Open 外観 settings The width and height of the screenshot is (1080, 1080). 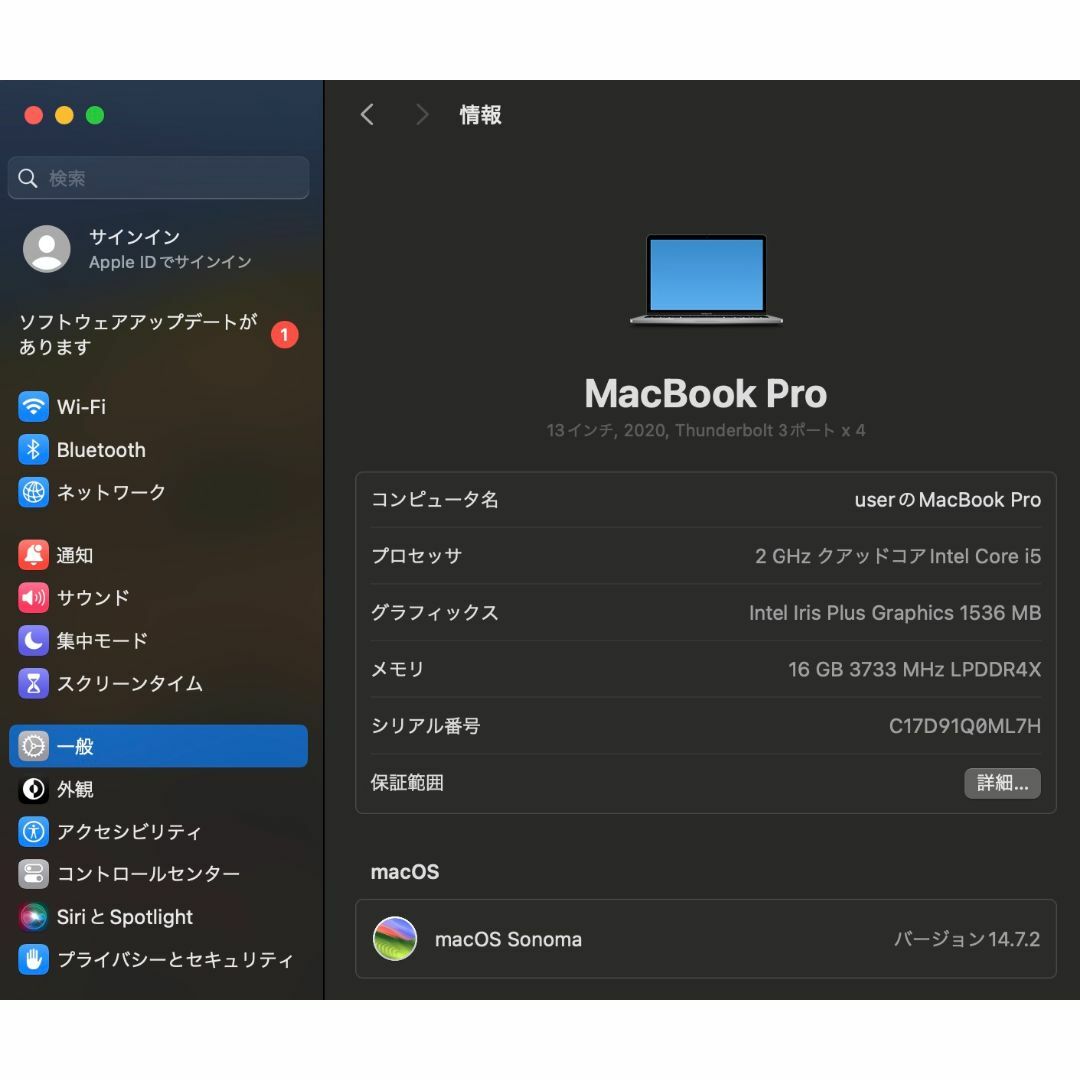click(158, 789)
